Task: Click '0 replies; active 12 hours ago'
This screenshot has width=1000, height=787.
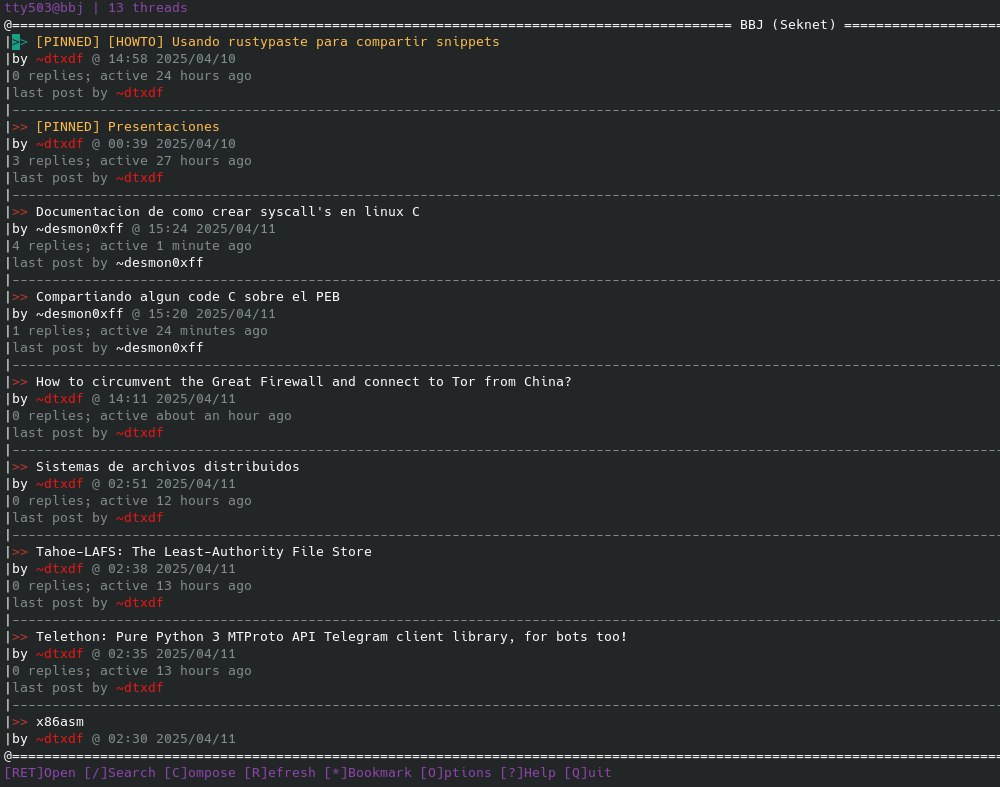Action: [x=132, y=501]
